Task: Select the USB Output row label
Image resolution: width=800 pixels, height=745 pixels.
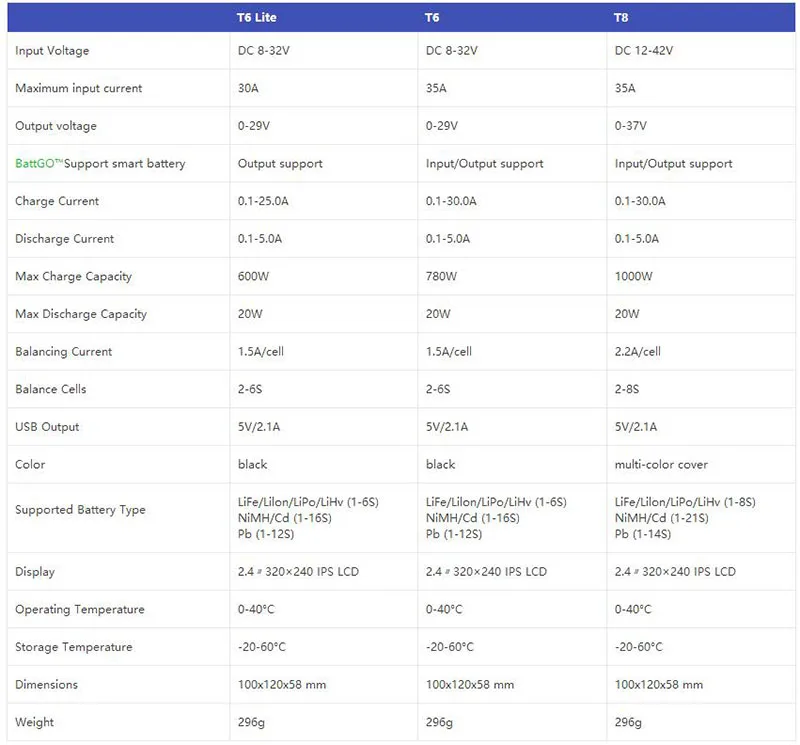Action: (x=47, y=427)
